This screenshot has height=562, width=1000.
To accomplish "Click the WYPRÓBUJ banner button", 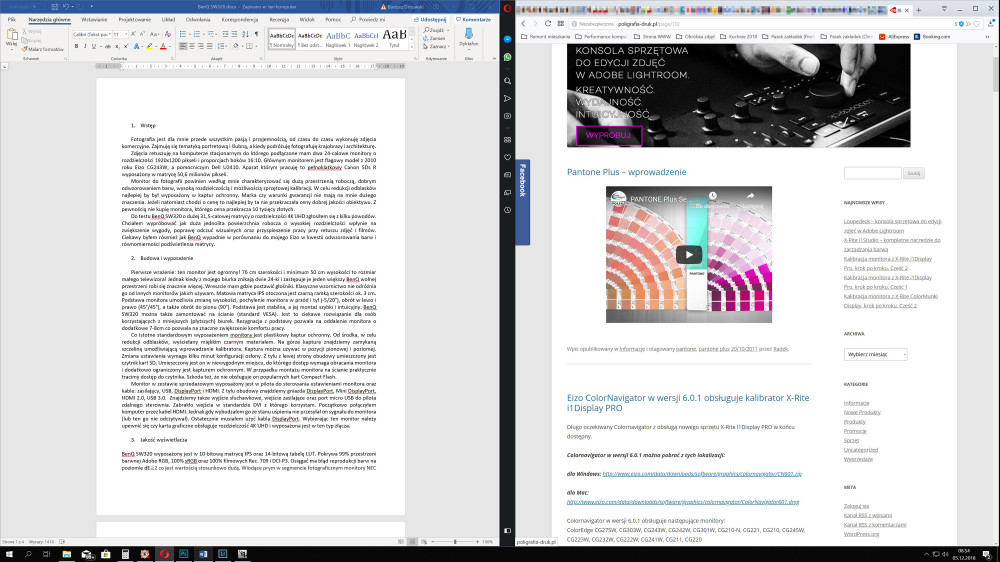I will (608, 135).
